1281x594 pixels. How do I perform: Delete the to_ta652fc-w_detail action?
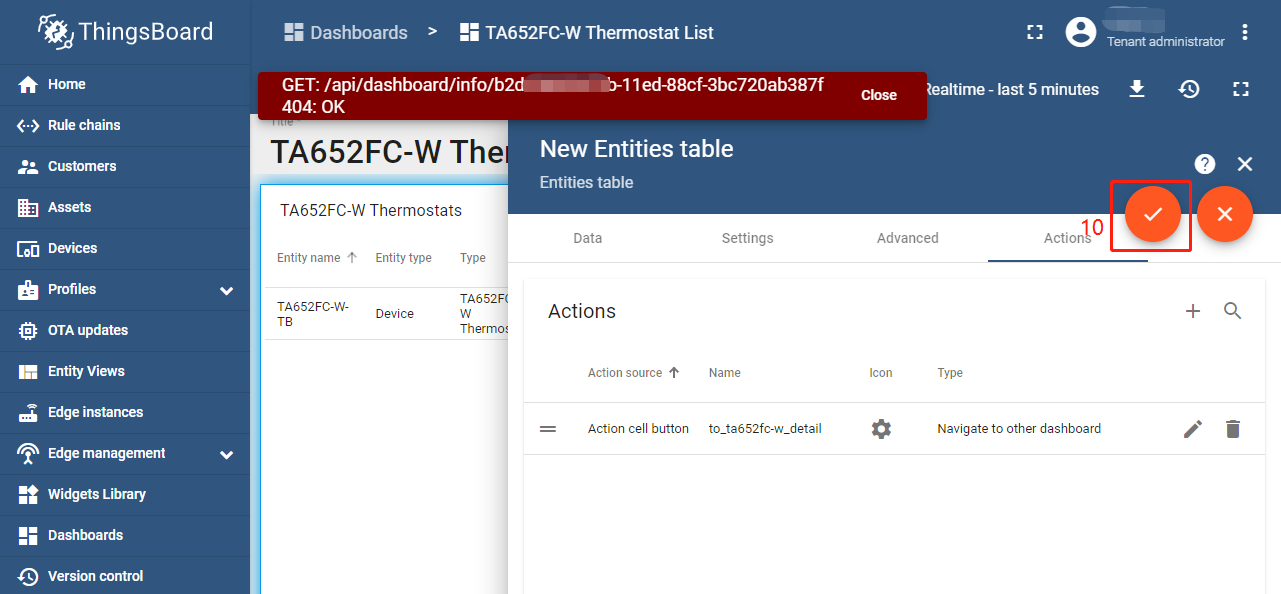[x=1233, y=429]
